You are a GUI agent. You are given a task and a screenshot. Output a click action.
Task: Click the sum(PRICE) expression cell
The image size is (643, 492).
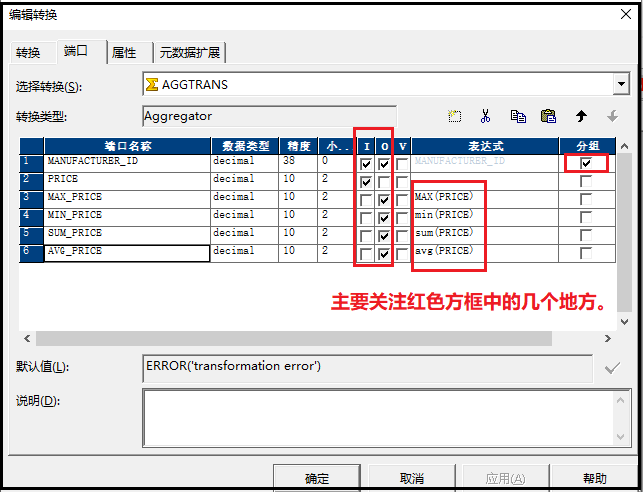(x=485, y=235)
